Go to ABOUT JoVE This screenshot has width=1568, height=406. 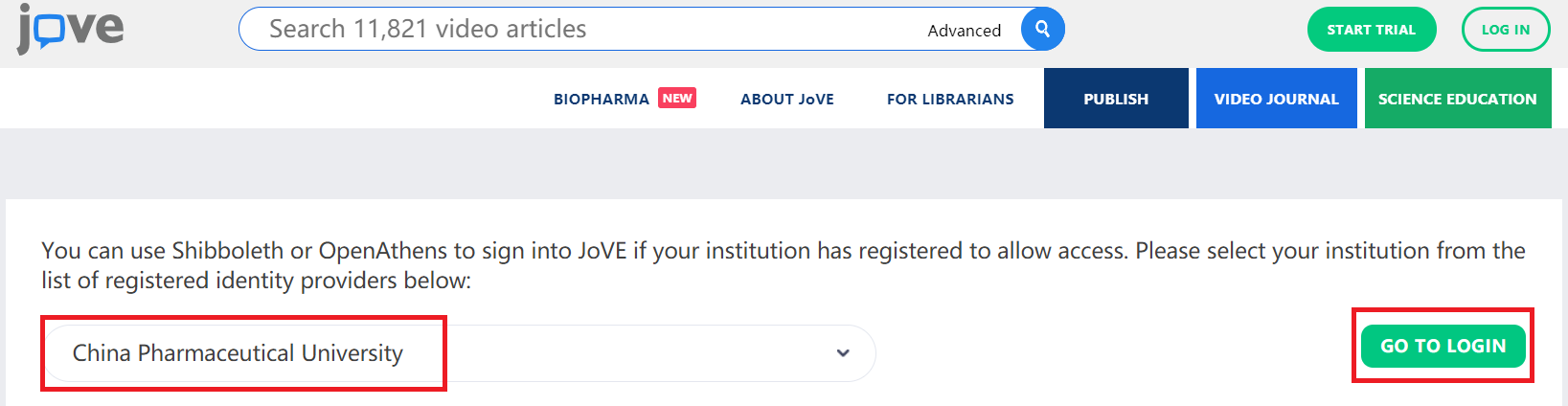(786, 100)
